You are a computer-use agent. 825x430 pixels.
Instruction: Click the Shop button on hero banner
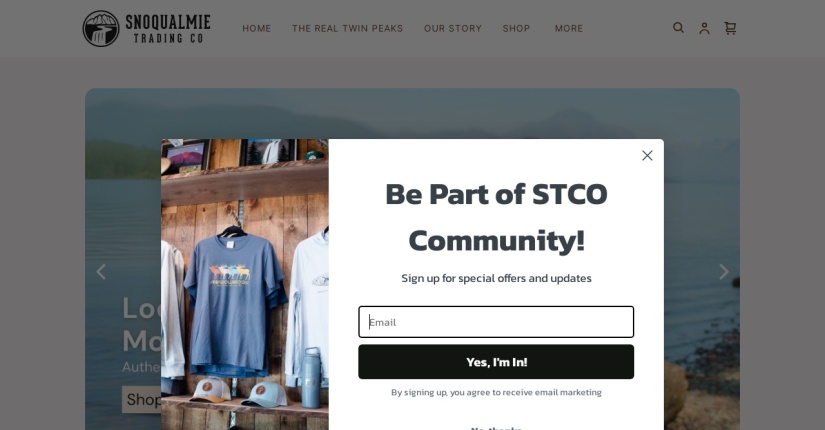click(x=142, y=399)
